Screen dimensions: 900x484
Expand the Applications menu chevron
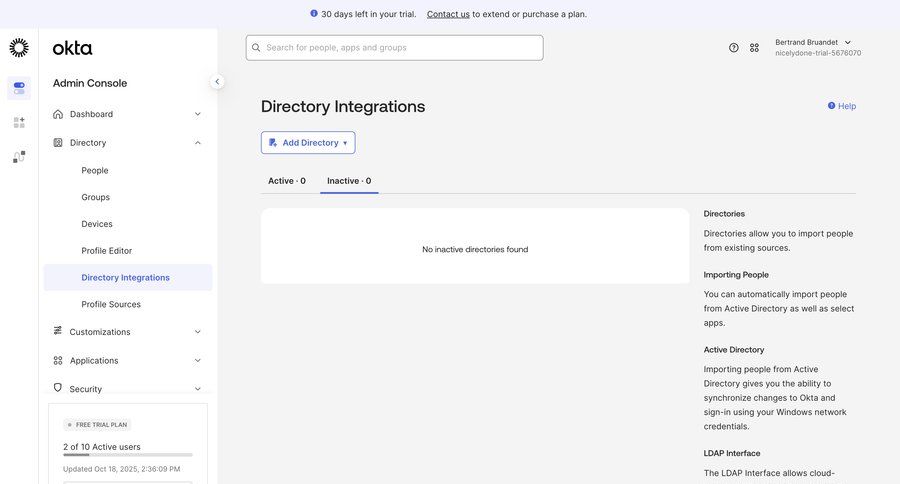(197, 361)
